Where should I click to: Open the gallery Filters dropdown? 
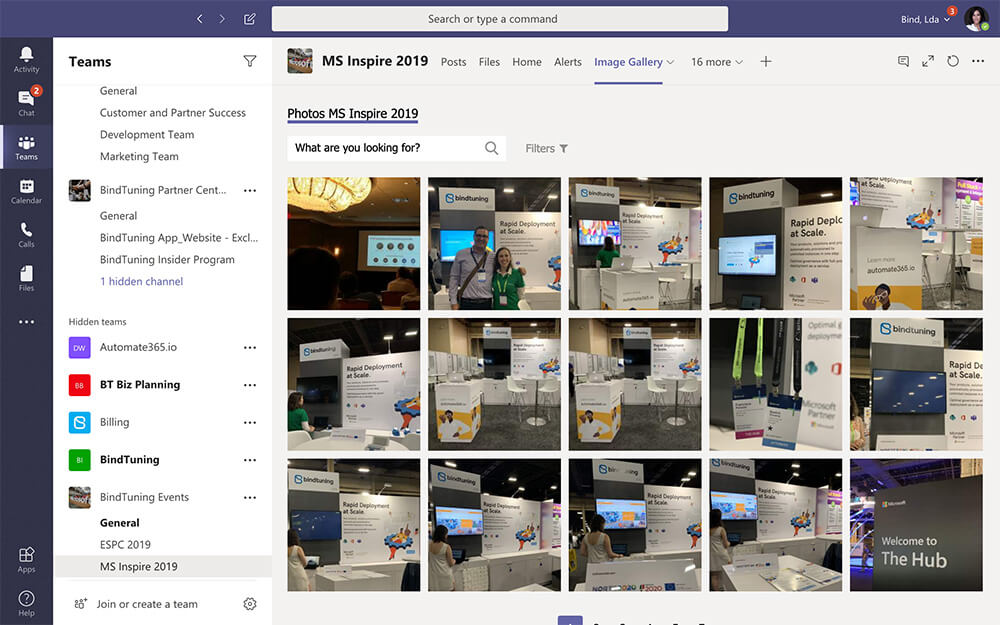[547, 148]
